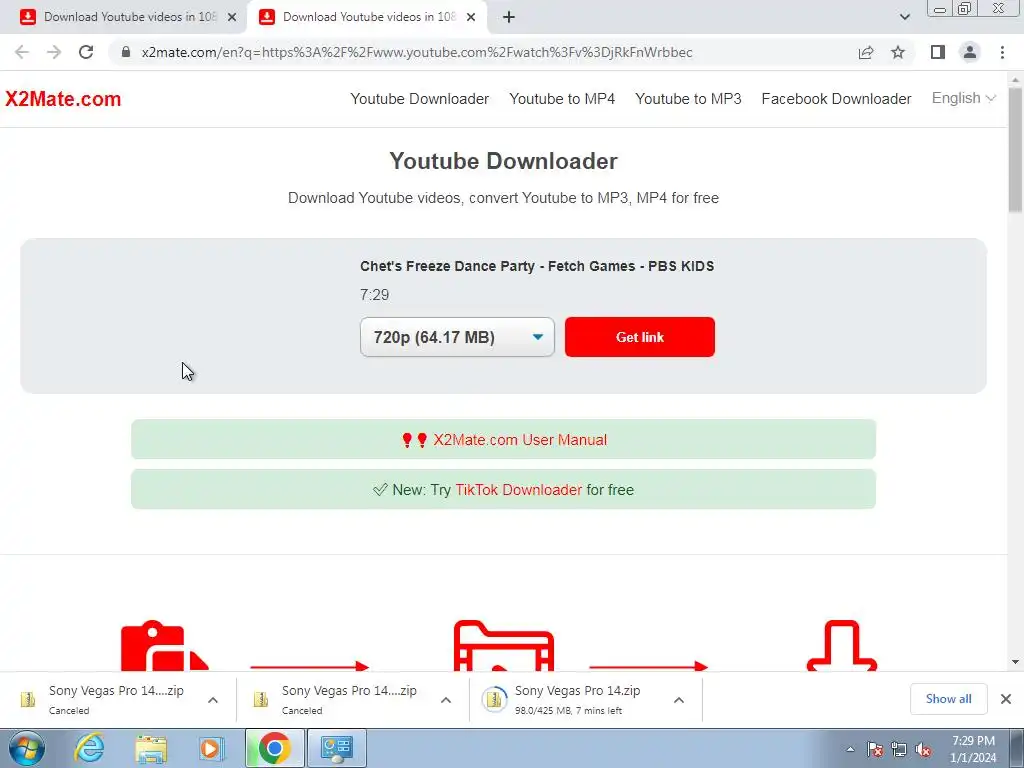Open a new tab with plus icon

click(x=509, y=17)
